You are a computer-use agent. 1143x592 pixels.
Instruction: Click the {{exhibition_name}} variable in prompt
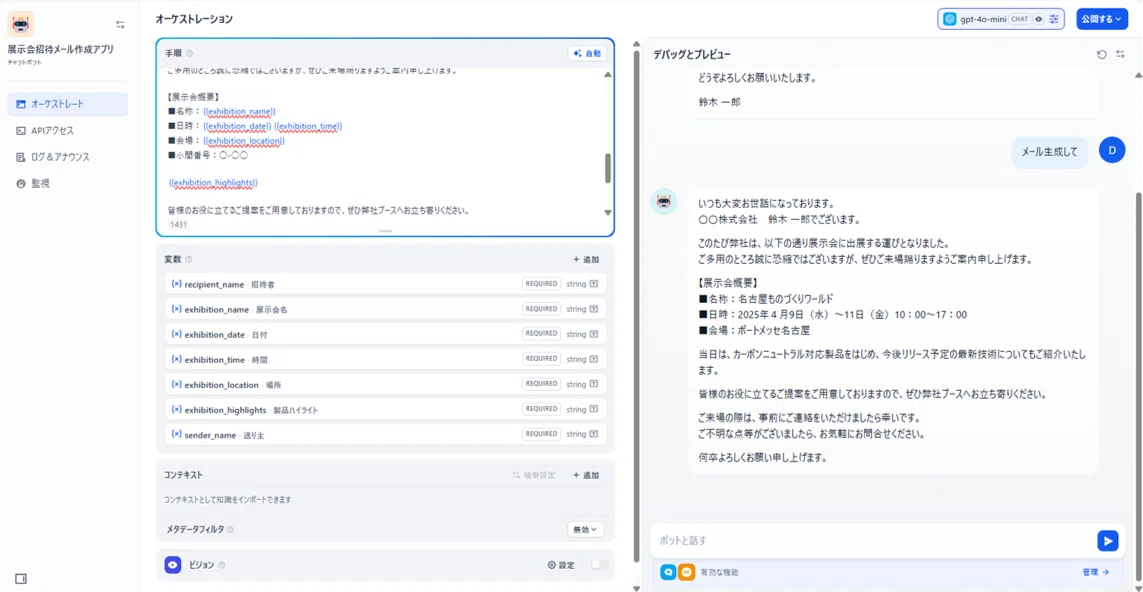pyautogui.click(x=239, y=112)
